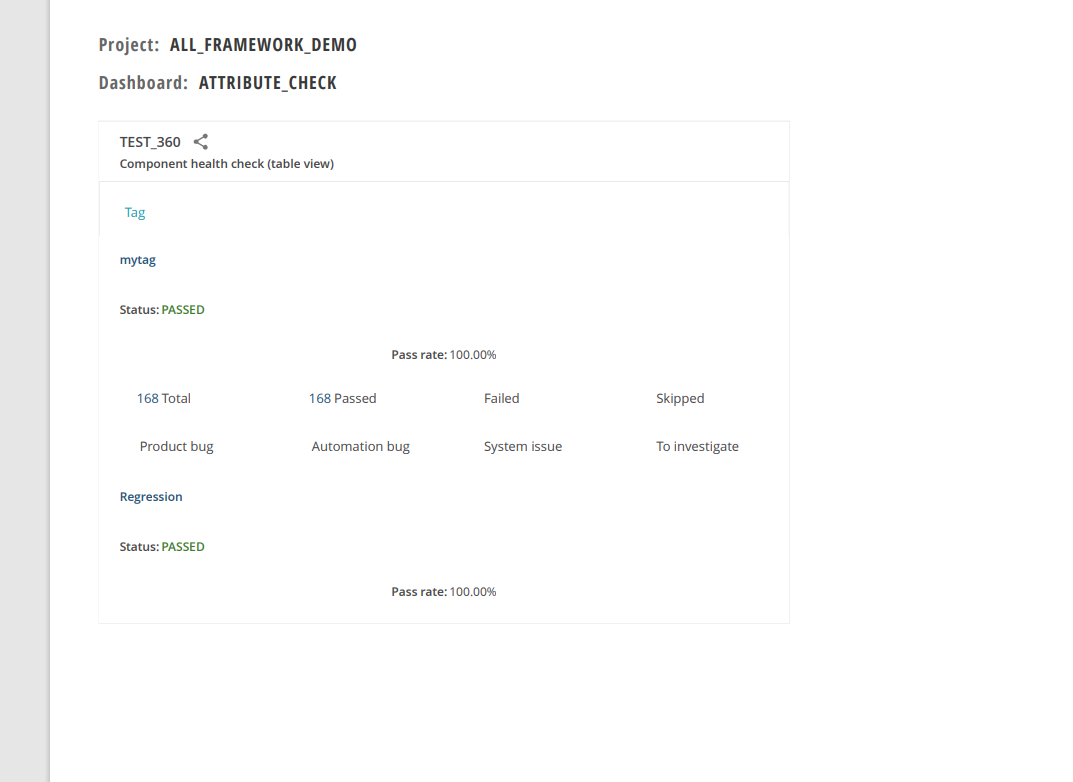Click the Automation bug defect cell

coord(360,446)
